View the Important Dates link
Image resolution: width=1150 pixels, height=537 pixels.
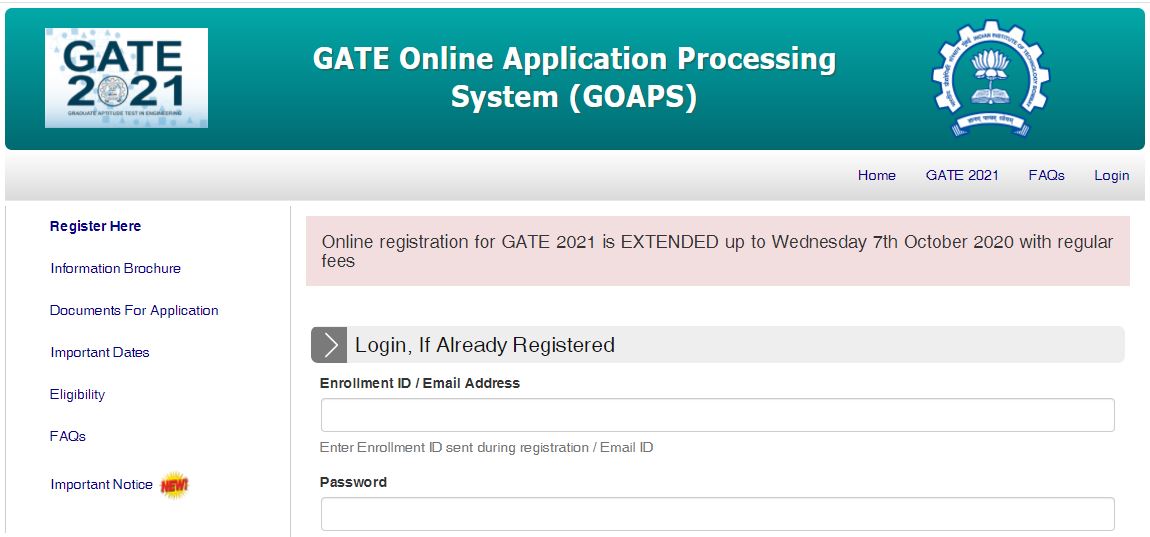click(100, 352)
